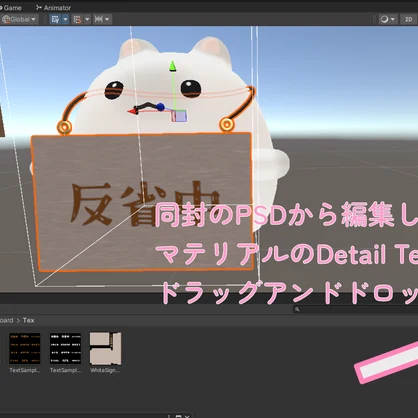Screen dimensions: 418x418
Task: Click the red X-axis gizmo arrow
Action: 133,111
